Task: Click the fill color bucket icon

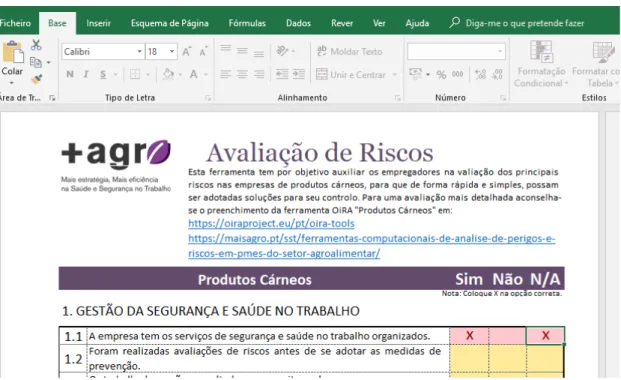Action: (x=168, y=74)
